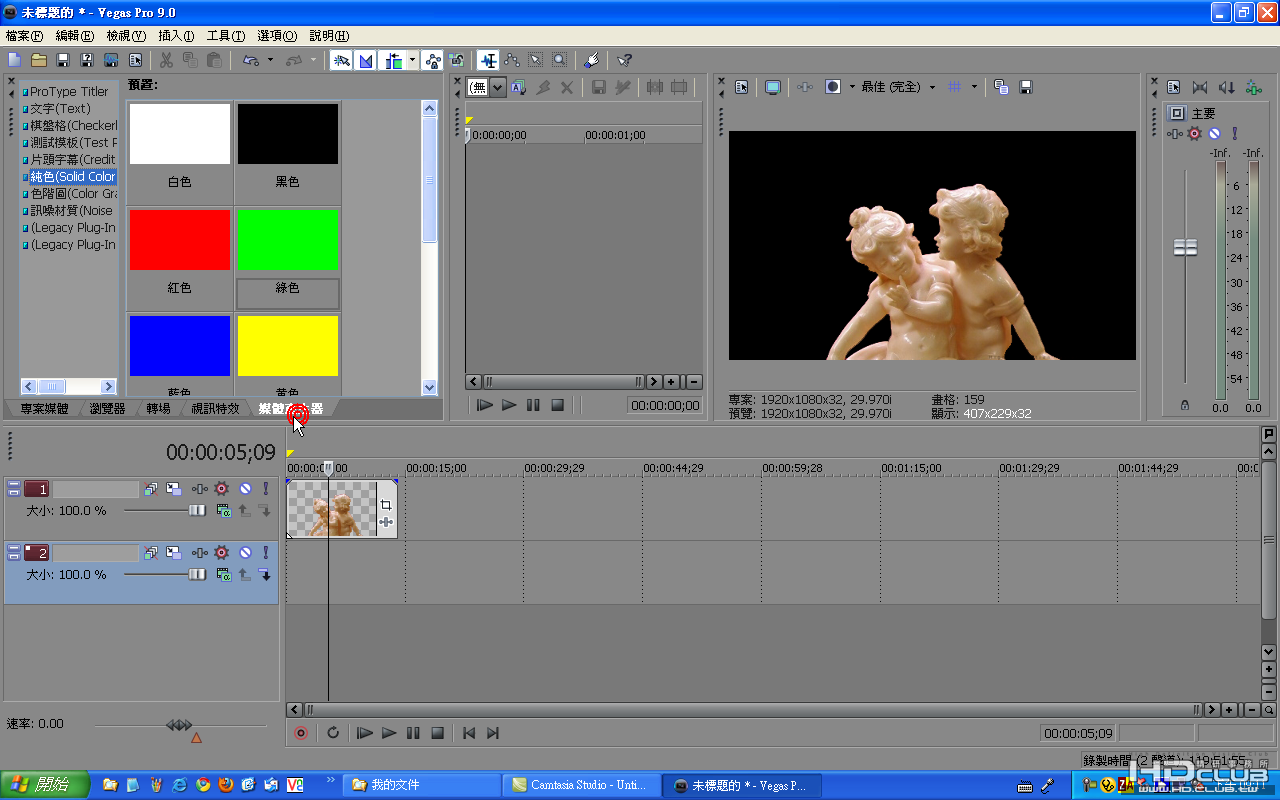
Task: Click the Cut scissors icon in toolbar
Action: tap(166, 61)
